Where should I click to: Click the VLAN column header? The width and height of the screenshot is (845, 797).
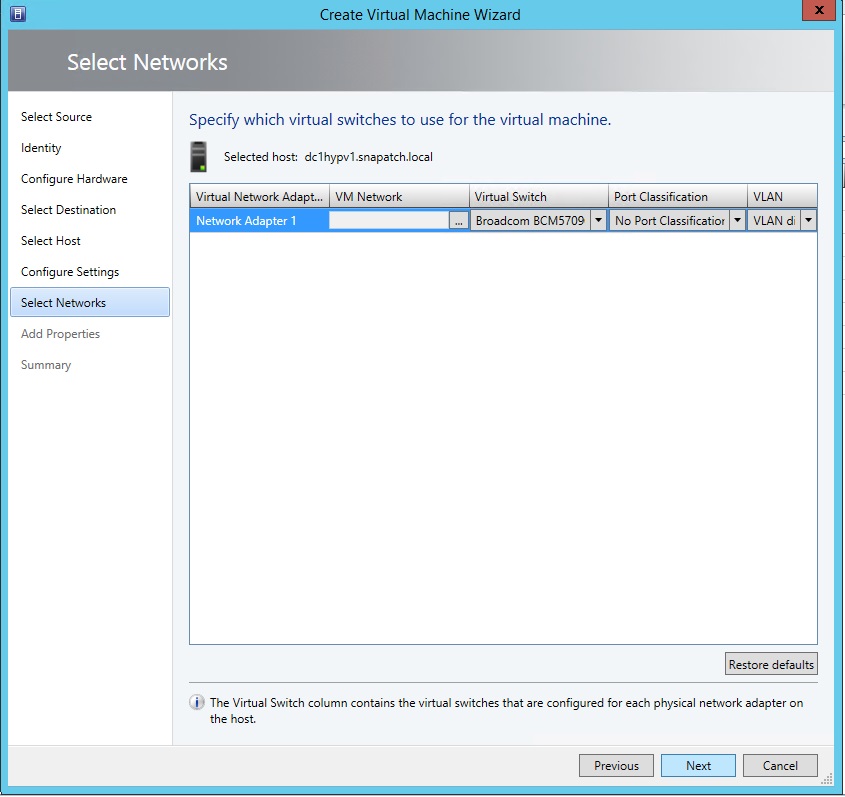click(782, 197)
